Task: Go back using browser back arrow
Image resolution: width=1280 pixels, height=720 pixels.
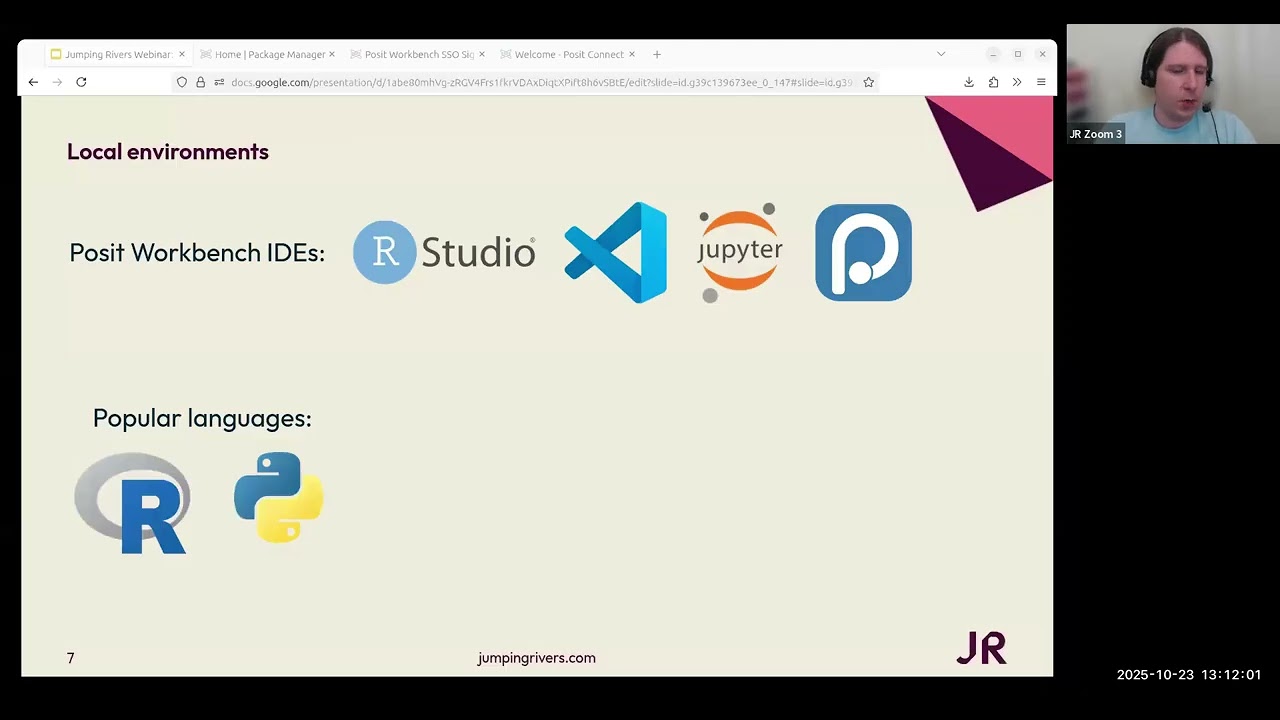Action: pos(33,82)
